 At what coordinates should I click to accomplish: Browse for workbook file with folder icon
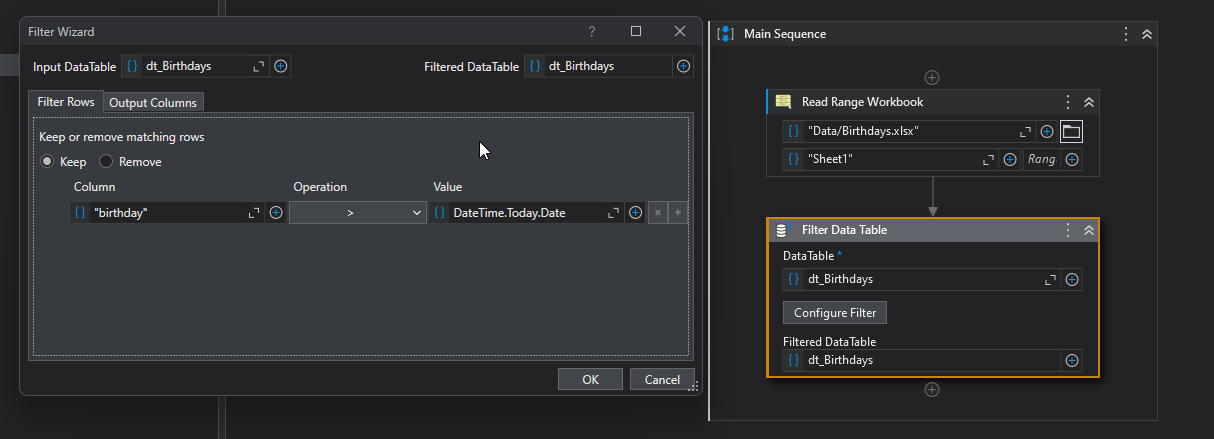coord(1071,131)
